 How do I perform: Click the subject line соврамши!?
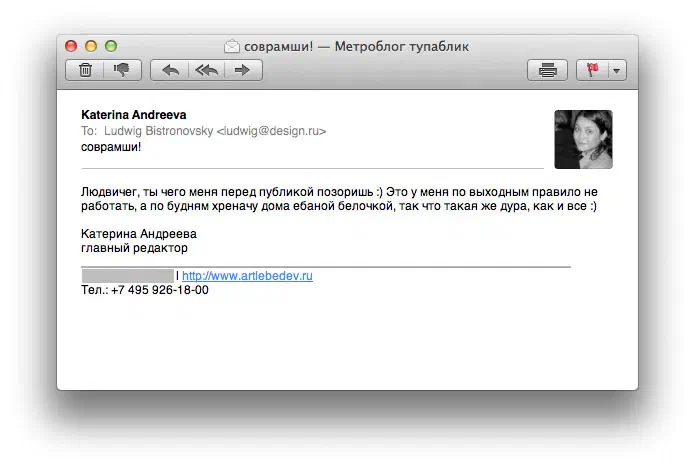coord(111,147)
